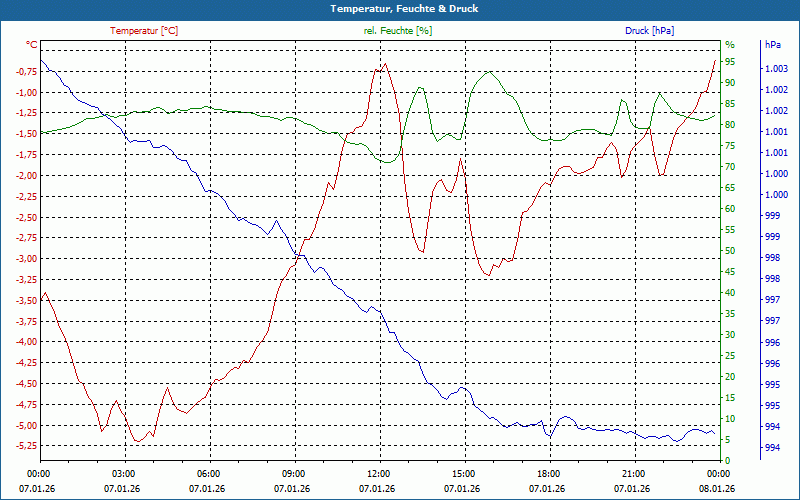Click the rel. Feuchte [%] legend label

pyautogui.click(x=397, y=31)
